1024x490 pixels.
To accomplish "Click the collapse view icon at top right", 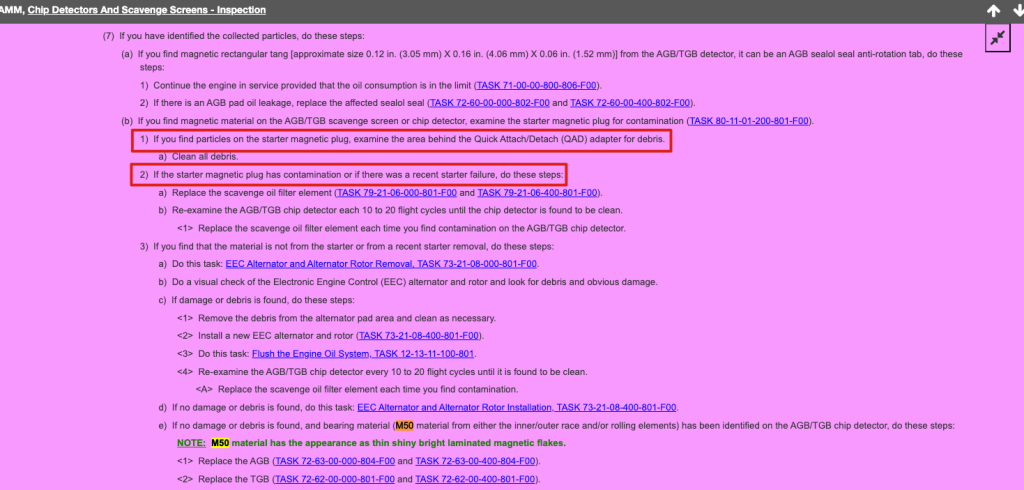I will pyautogui.click(x=998, y=38).
